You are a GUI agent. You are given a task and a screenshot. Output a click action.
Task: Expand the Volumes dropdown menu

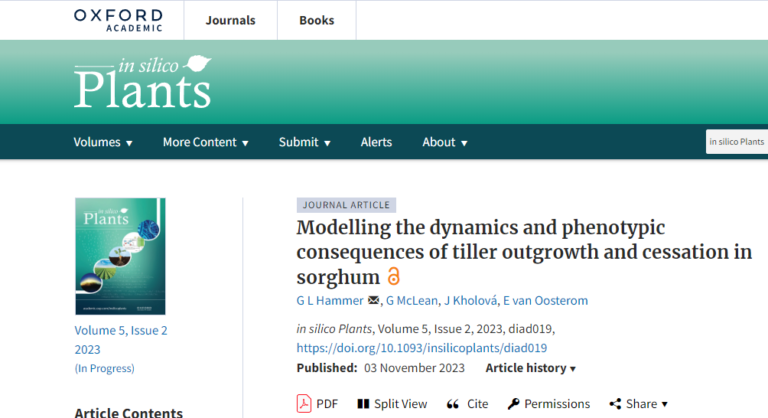(103, 142)
